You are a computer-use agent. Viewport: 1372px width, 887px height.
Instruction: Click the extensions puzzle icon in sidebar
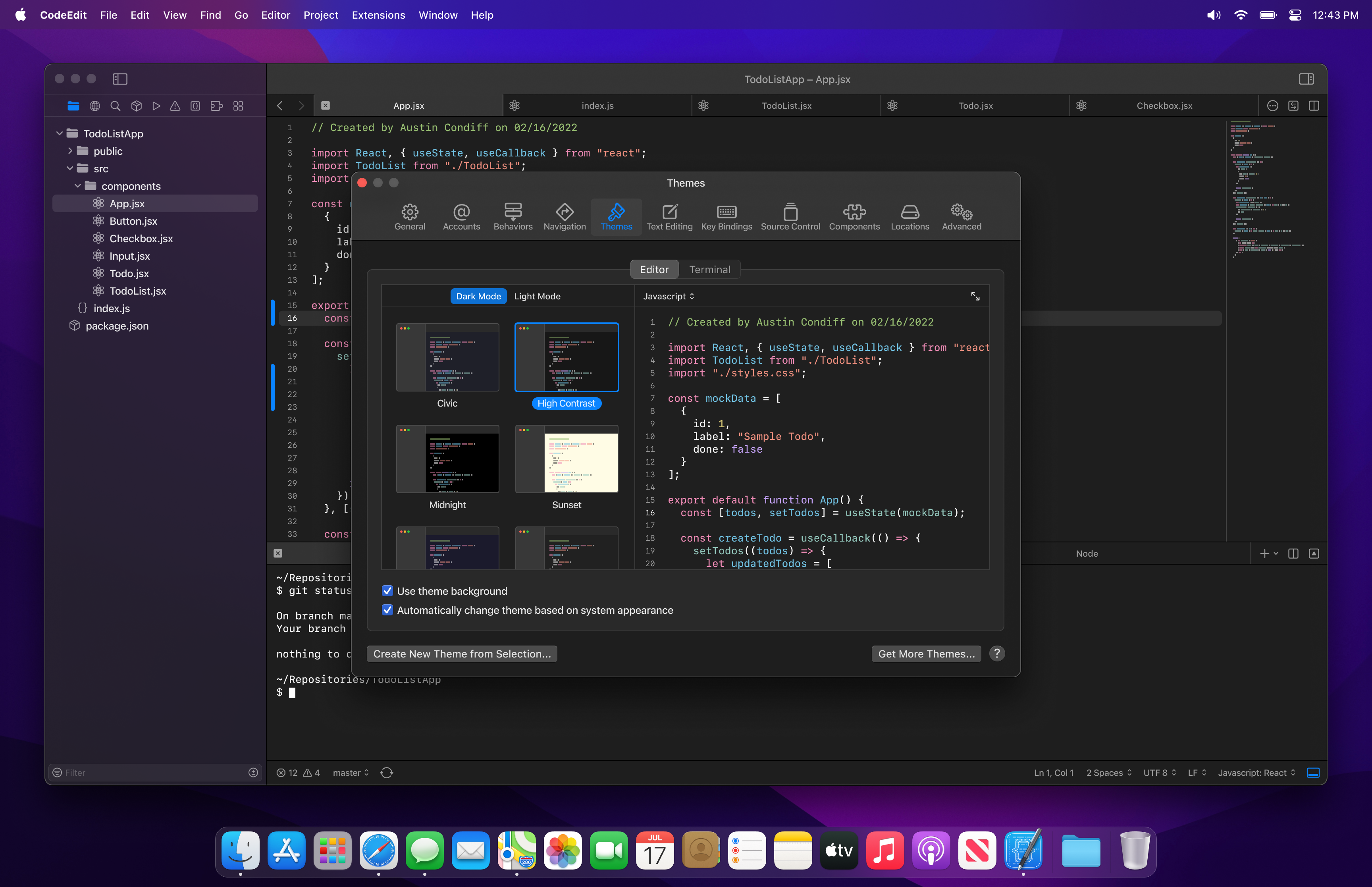click(x=216, y=106)
